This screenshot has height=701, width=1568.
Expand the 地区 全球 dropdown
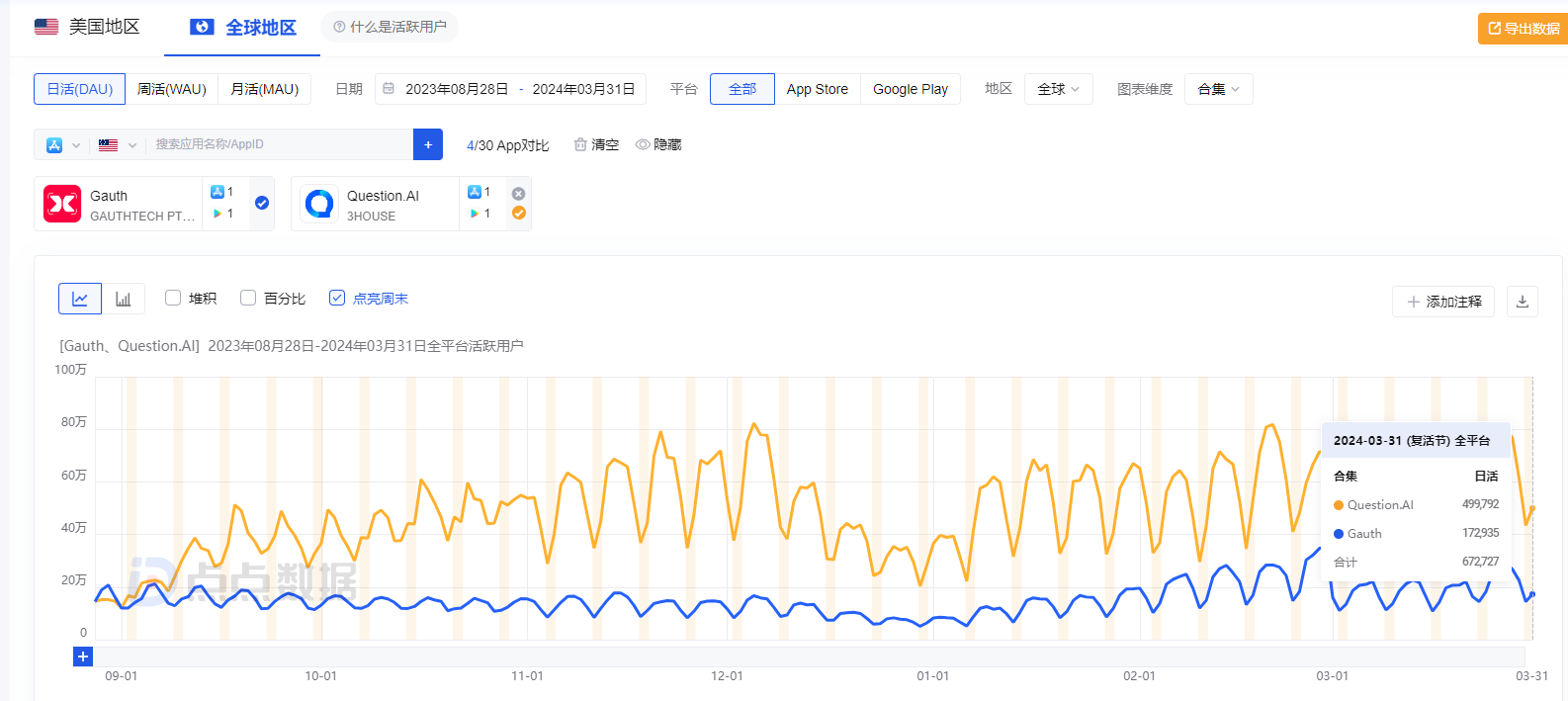[x=1058, y=89]
